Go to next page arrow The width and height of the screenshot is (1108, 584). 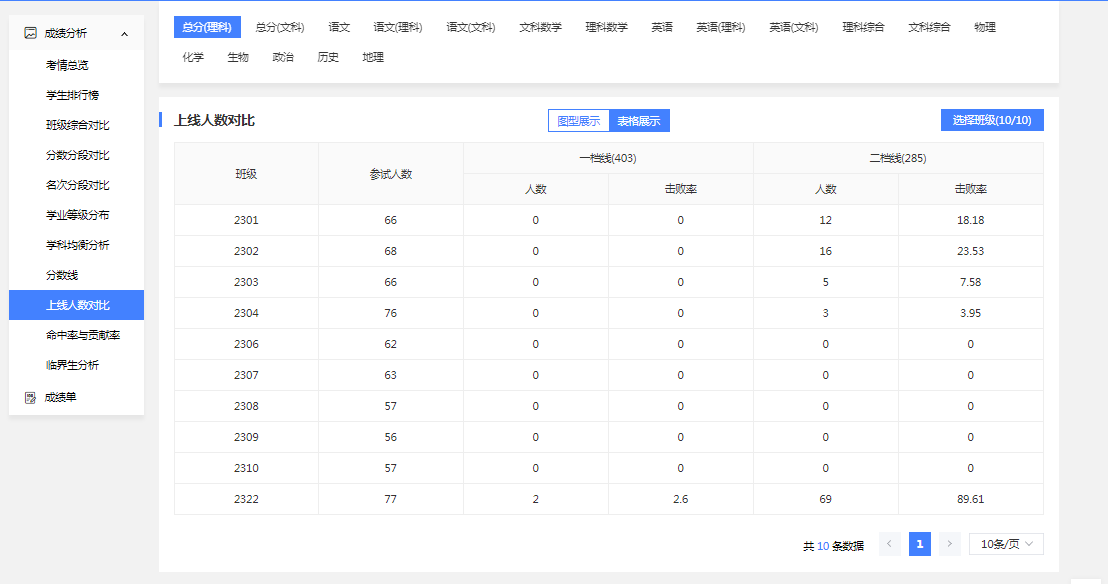(950, 544)
